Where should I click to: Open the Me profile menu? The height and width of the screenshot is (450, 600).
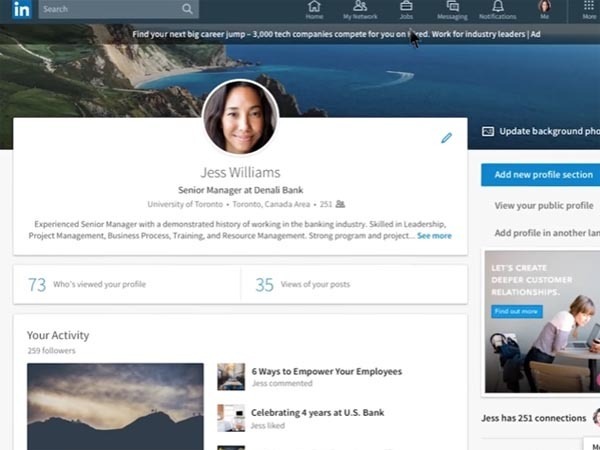[545, 10]
